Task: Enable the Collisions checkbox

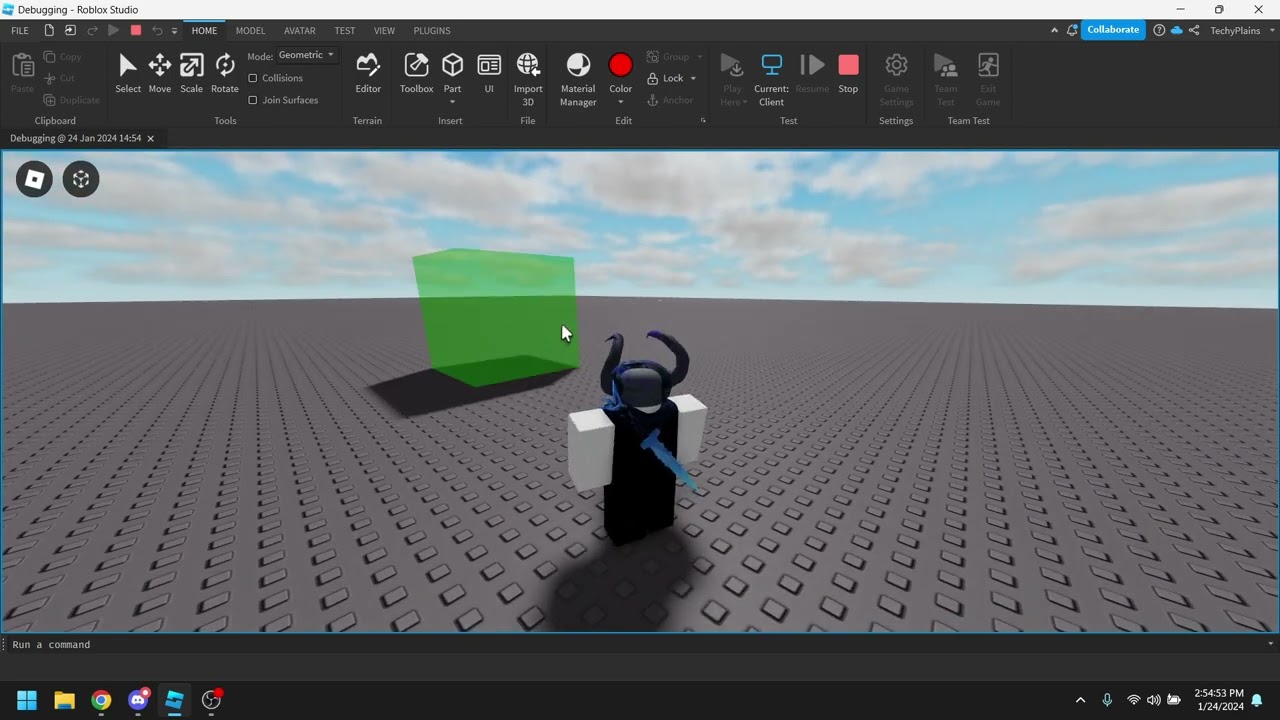Action: click(253, 78)
